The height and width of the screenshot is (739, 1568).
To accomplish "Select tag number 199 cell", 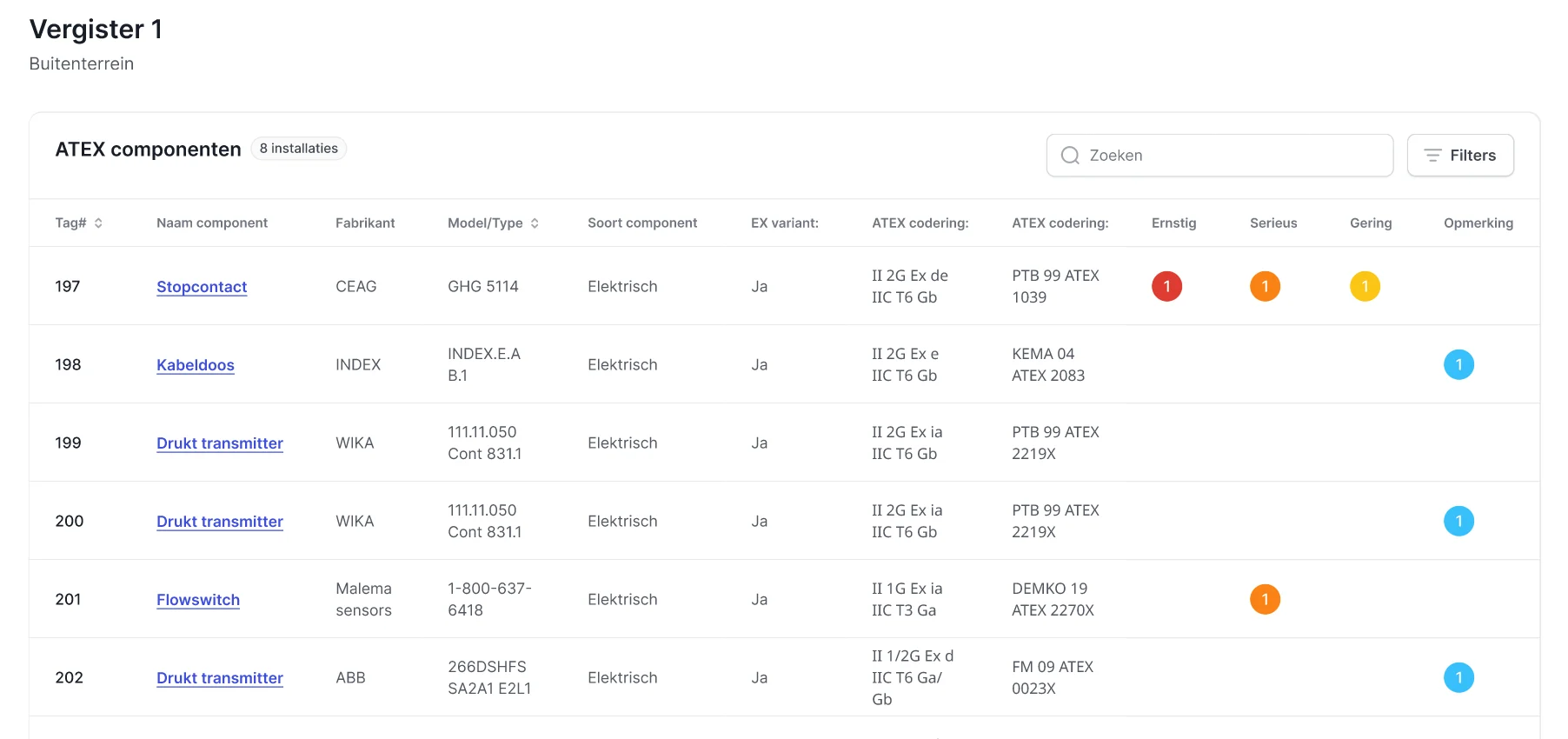I will tap(68, 443).
